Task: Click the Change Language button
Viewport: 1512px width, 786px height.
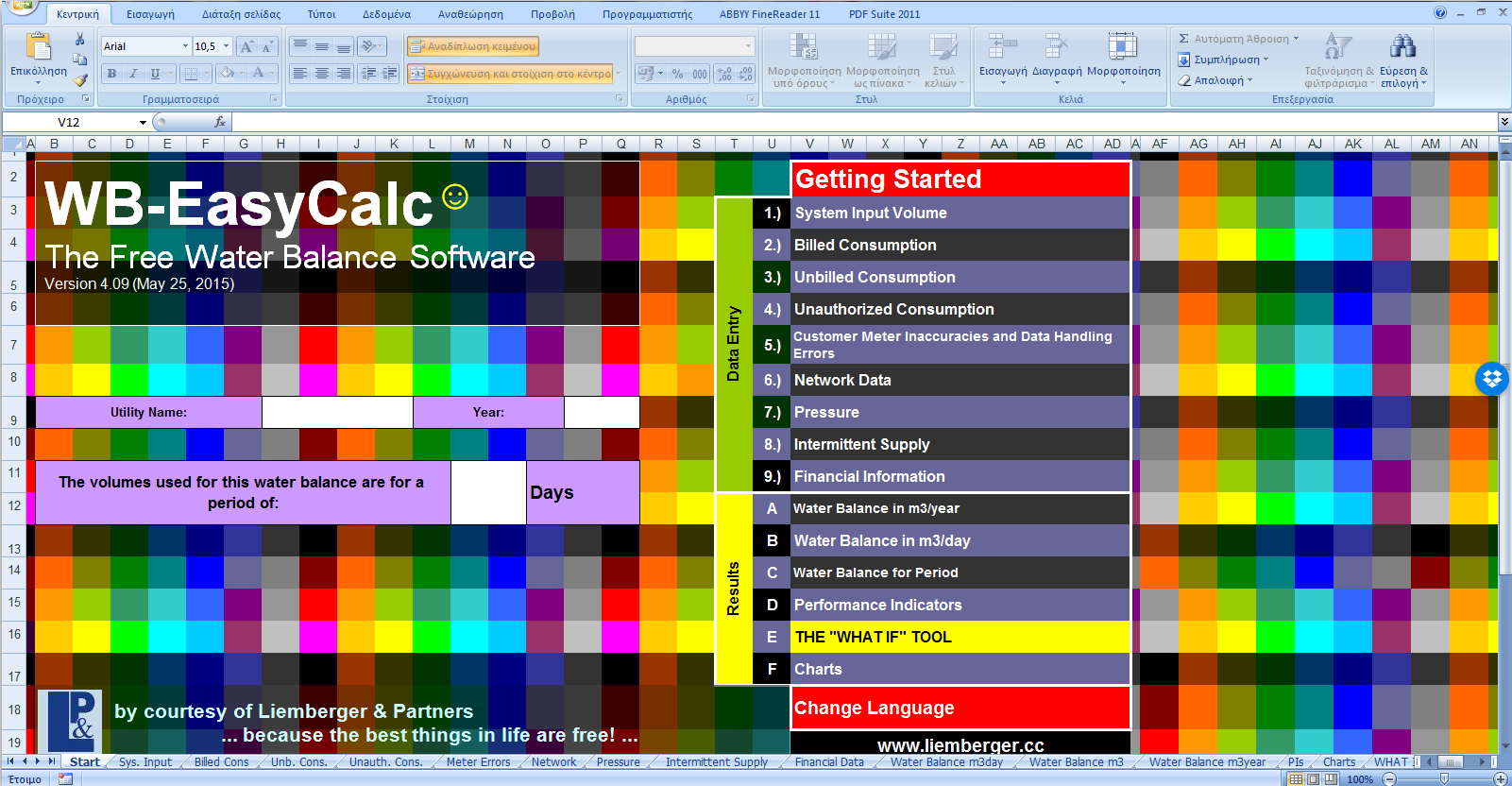Action: click(x=960, y=708)
